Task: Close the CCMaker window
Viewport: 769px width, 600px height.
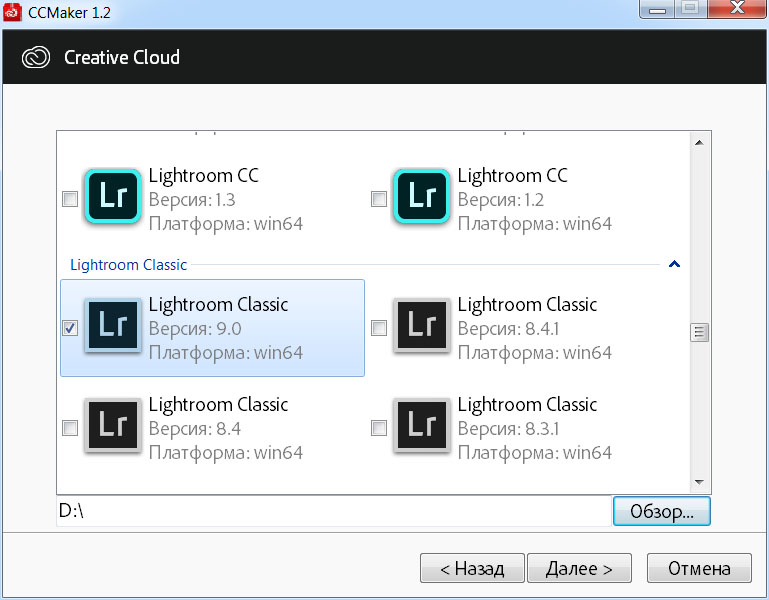Action: click(x=737, y=9)
